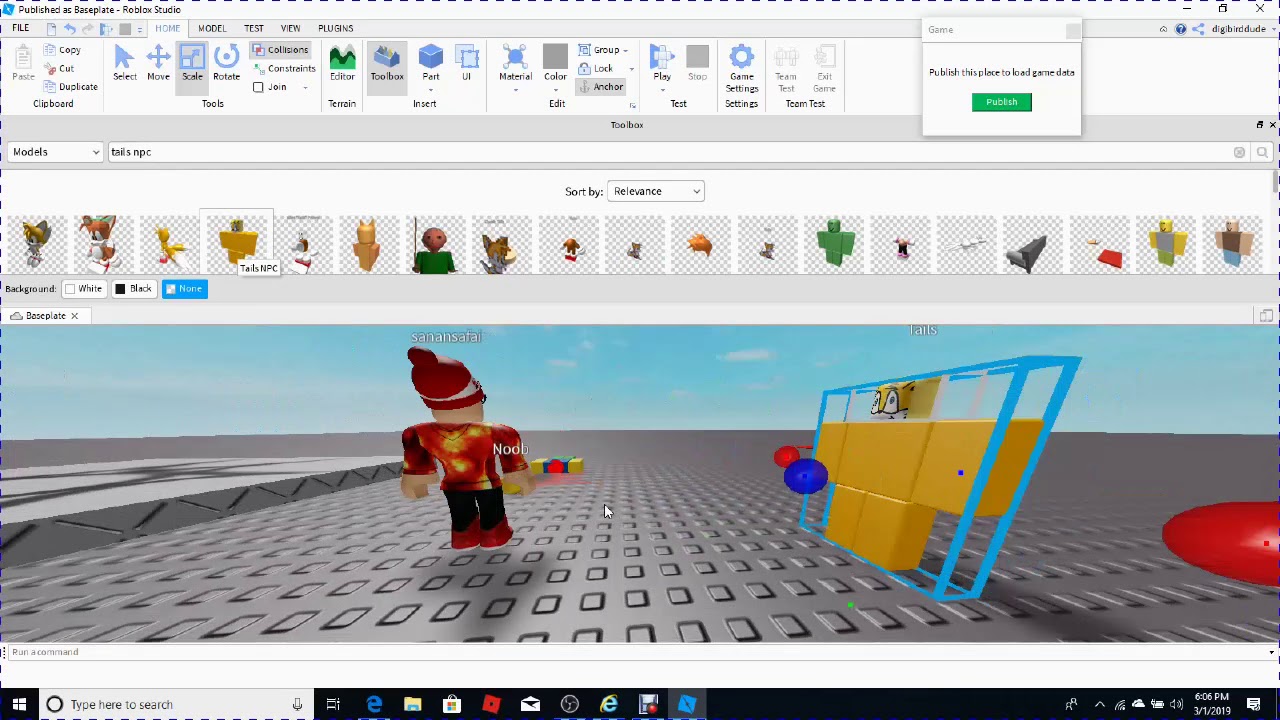Choose the Select tool
The image size is (1280, 720).
pos(124,64)
